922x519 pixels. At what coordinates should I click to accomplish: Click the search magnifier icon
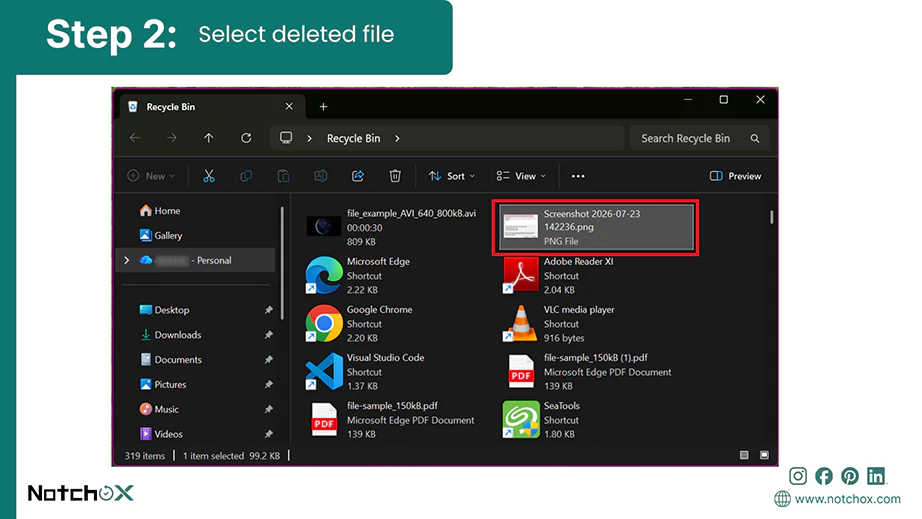point(755,139)
